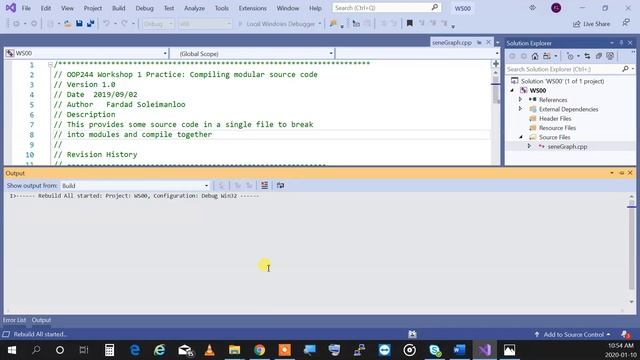Click the Pending Changes Filter icon

[x=570, y=56]
